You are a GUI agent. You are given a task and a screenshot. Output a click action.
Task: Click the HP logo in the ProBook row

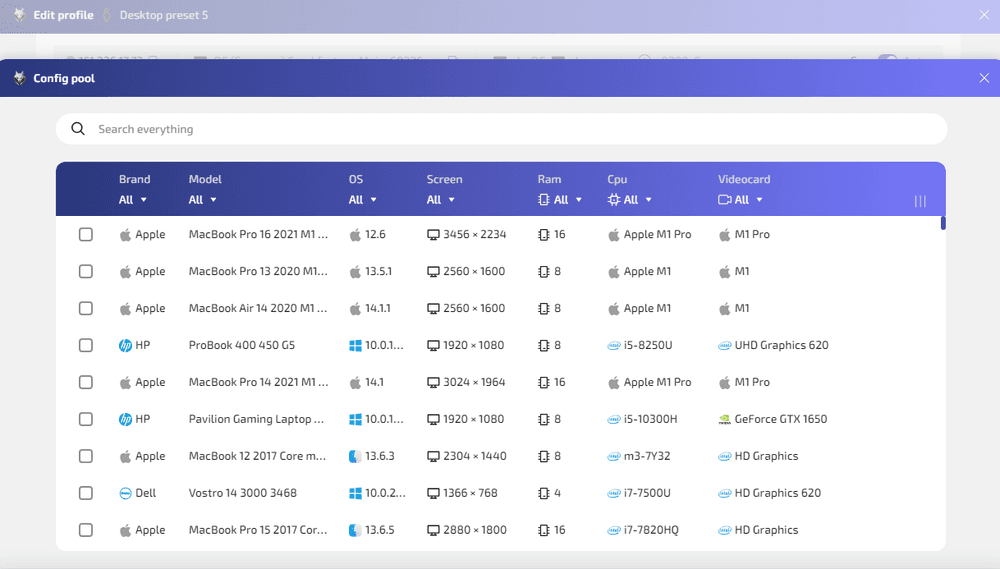pyautogui.click(x=126, y=346)
